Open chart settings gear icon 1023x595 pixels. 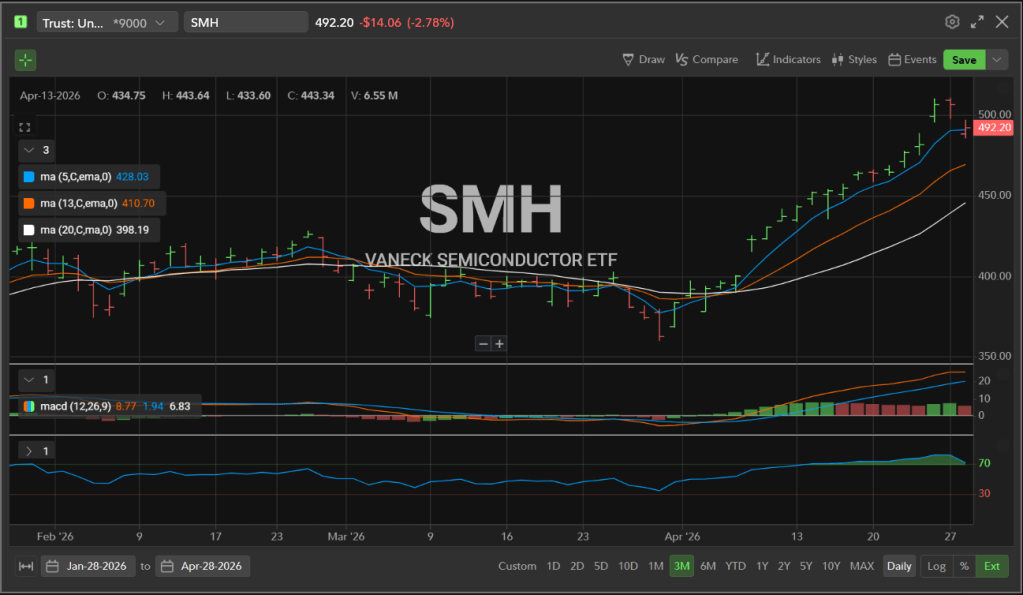coord(952,22)
